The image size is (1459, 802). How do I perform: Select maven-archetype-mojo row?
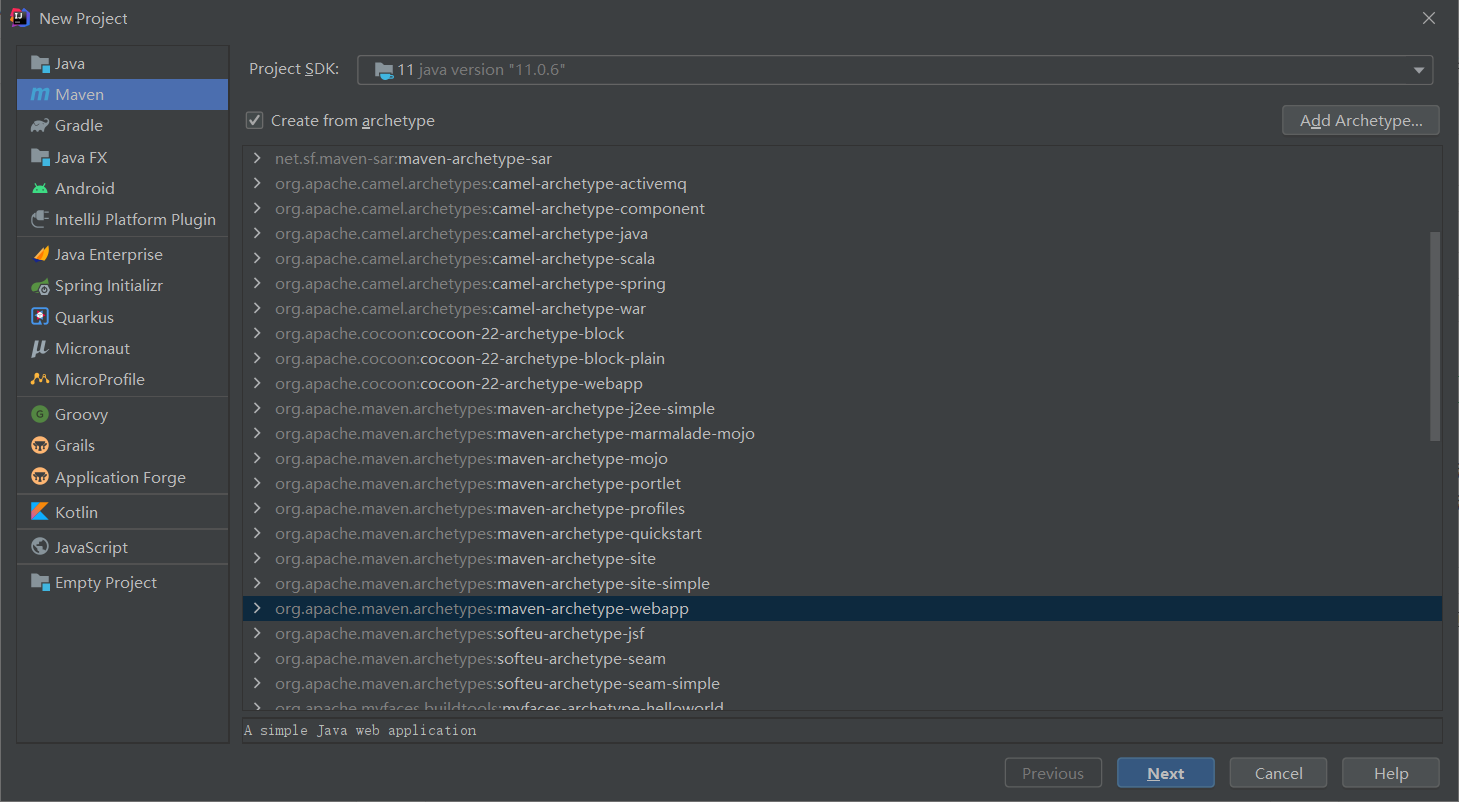(842, 458)
